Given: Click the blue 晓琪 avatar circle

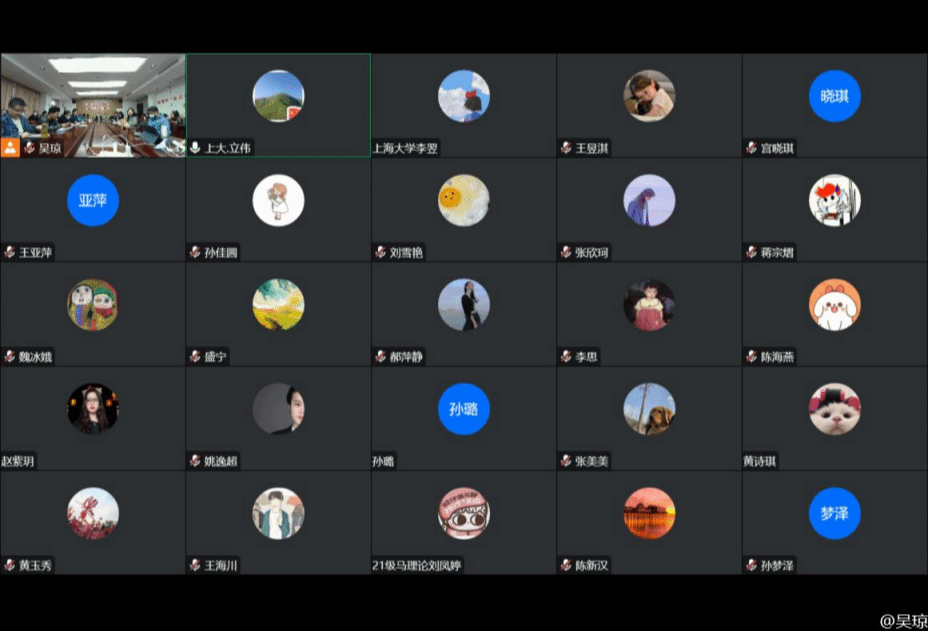Looking at the screenshot, I should coord(834,96).
